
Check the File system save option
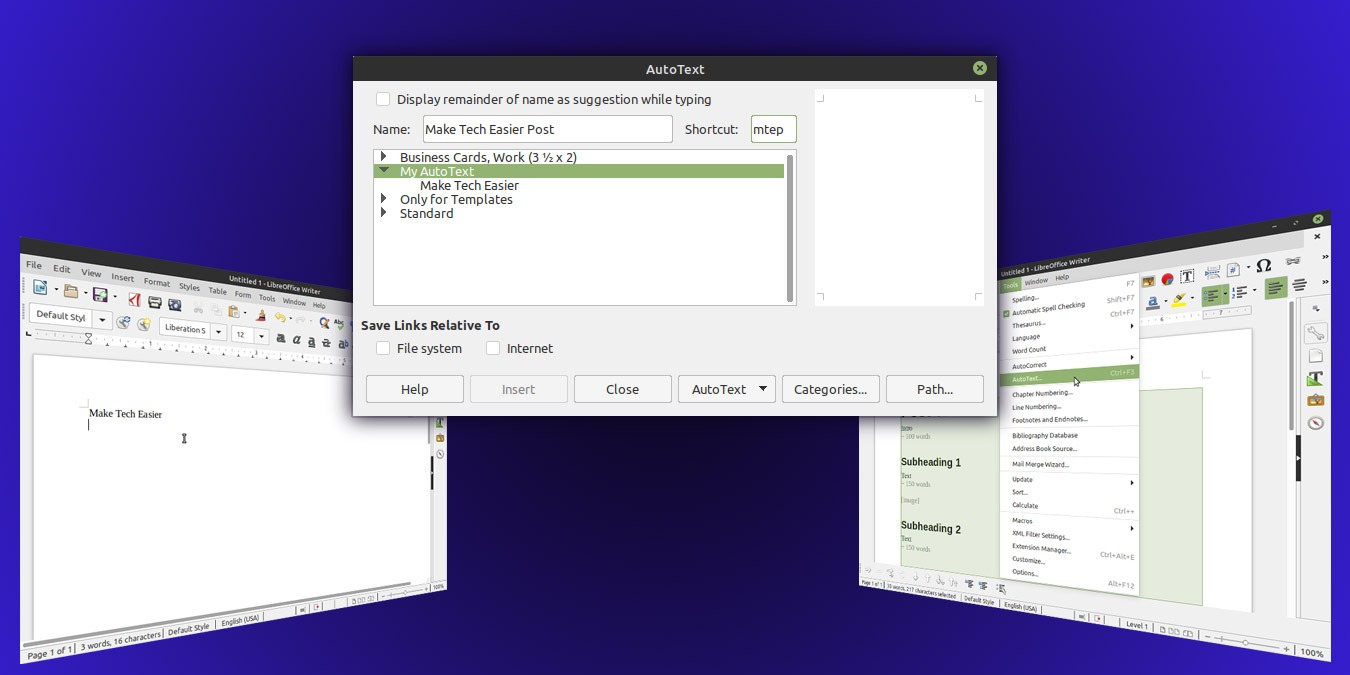click(383, 348)
